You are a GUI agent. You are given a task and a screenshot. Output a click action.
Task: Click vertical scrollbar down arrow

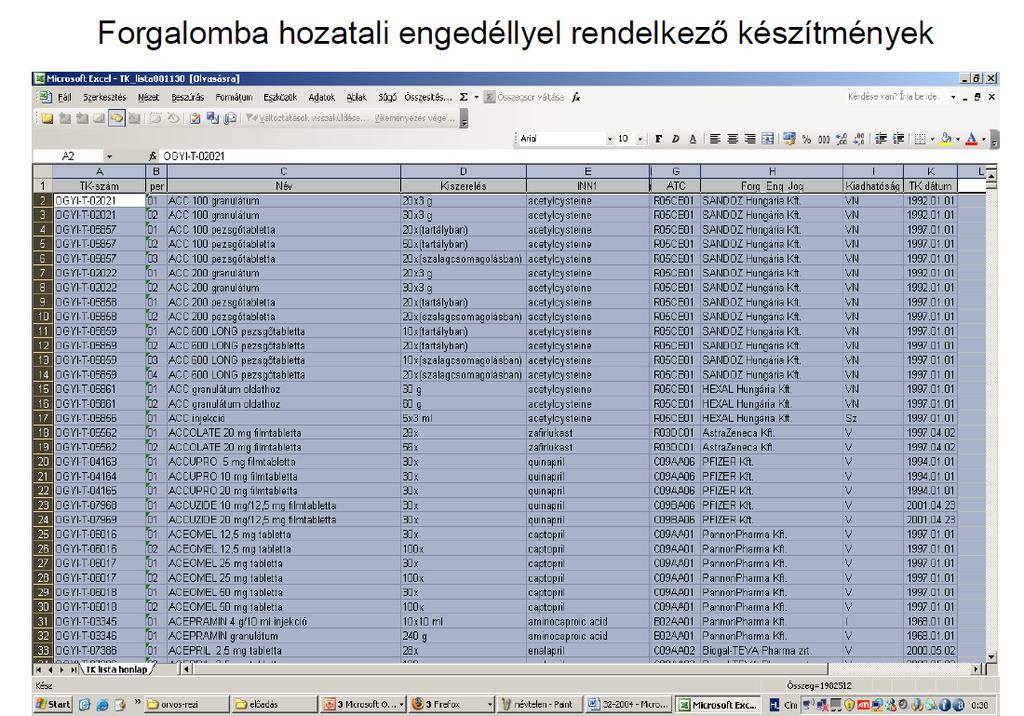pyautogui.click(x=991, y=657)
